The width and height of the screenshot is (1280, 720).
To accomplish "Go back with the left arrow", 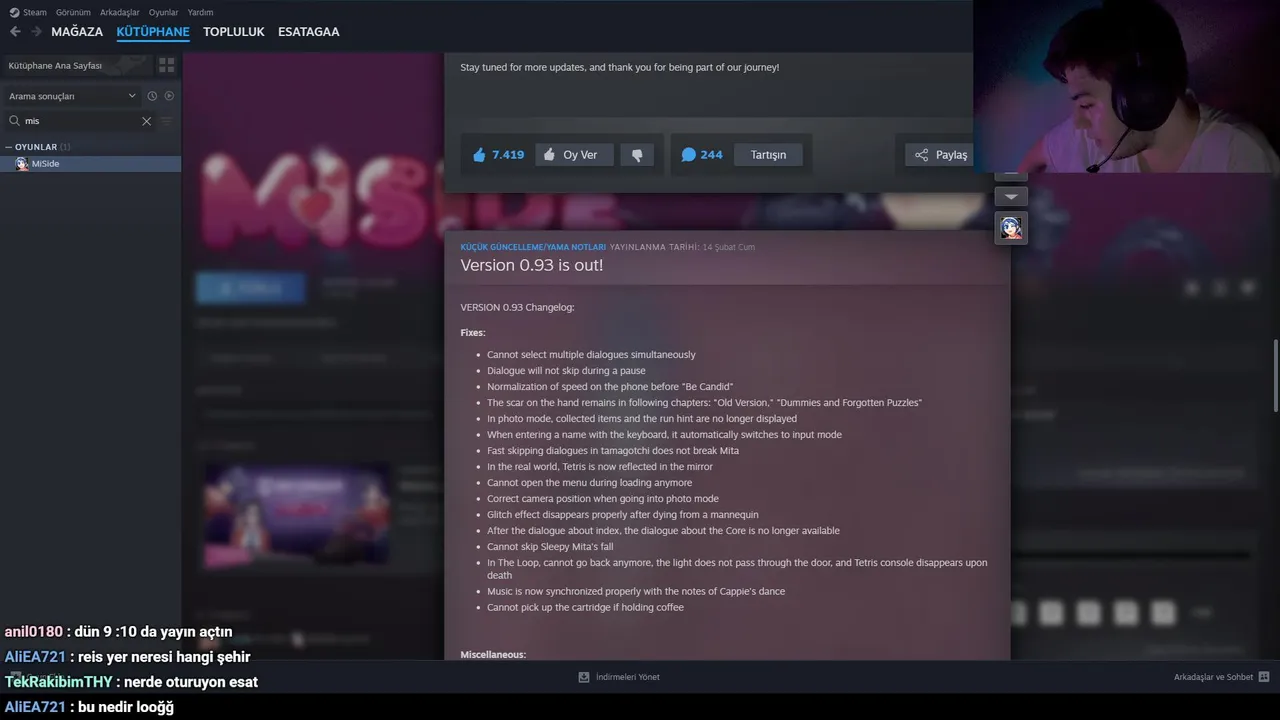I will click(x=15, y=32).
